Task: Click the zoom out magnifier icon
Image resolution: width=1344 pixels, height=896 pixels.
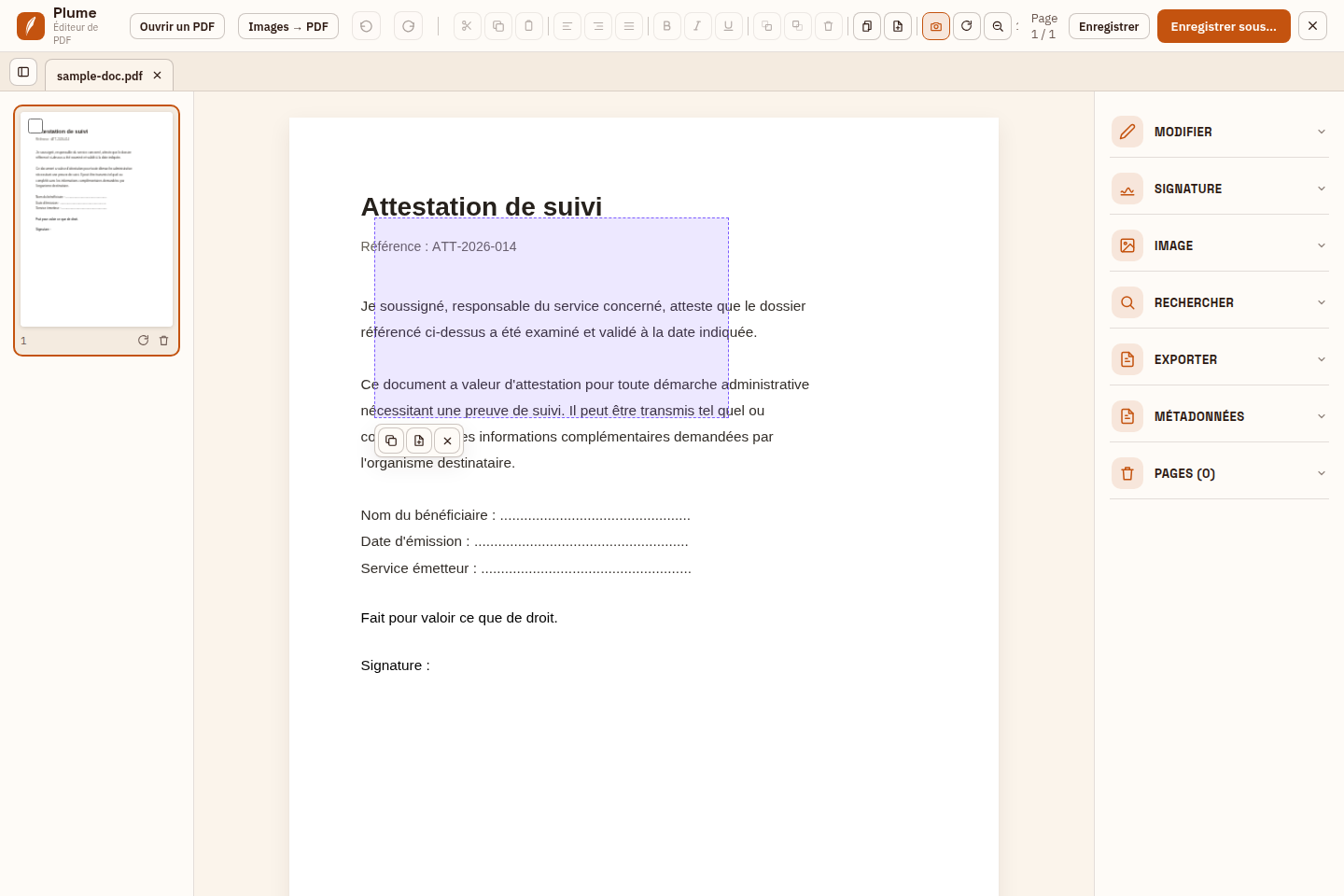Action: pos(998,26)
